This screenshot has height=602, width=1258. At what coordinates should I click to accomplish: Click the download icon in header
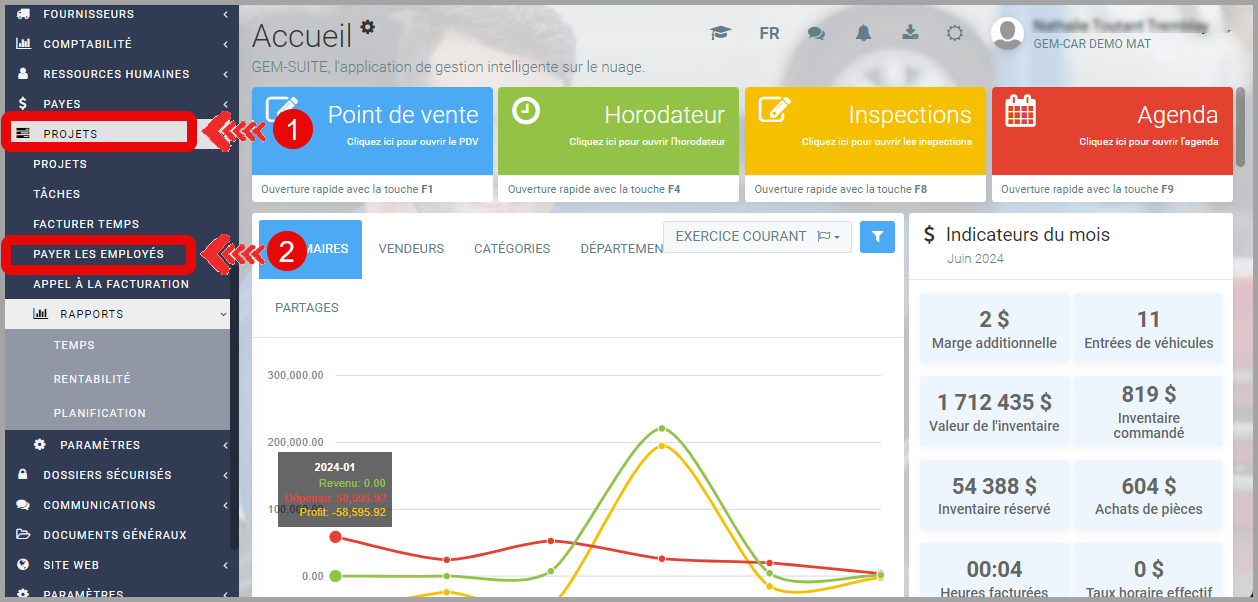[x=910, y=33]
